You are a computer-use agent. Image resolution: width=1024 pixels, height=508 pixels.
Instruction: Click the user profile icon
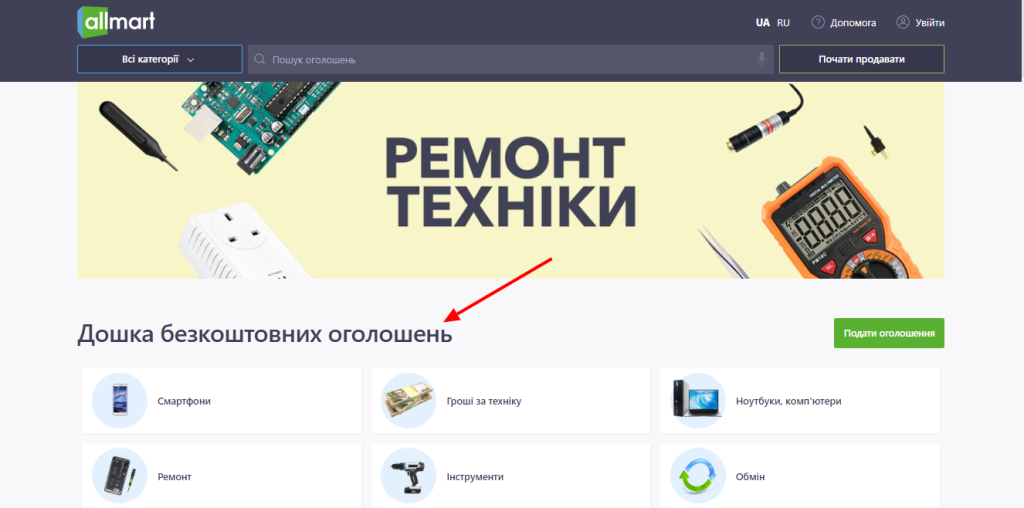tap(903, 22)
